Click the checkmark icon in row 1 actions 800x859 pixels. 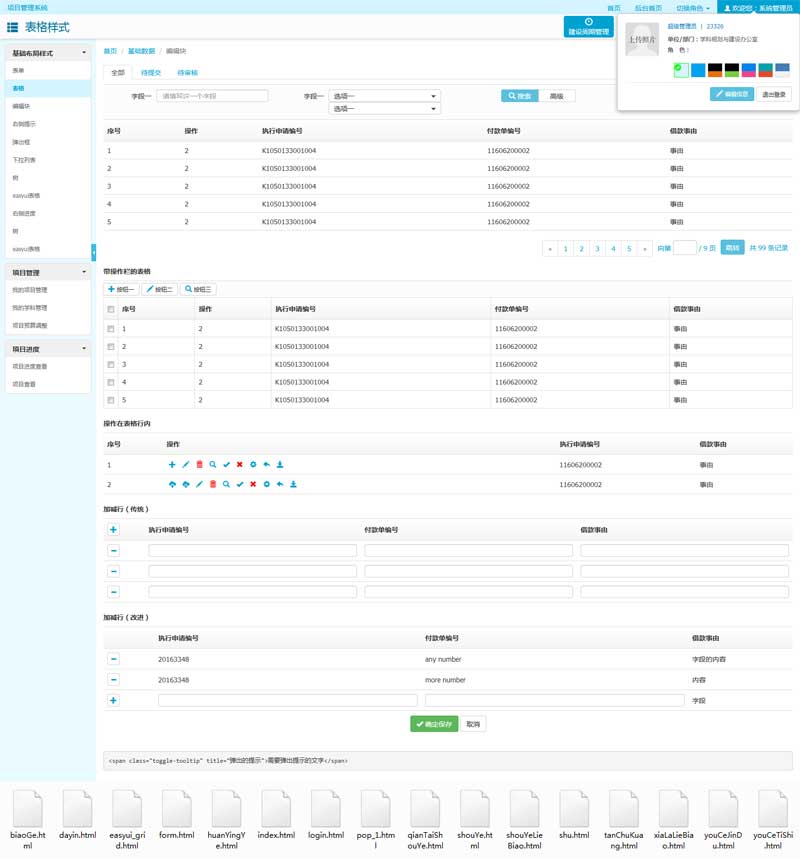[x=226, y=465]
